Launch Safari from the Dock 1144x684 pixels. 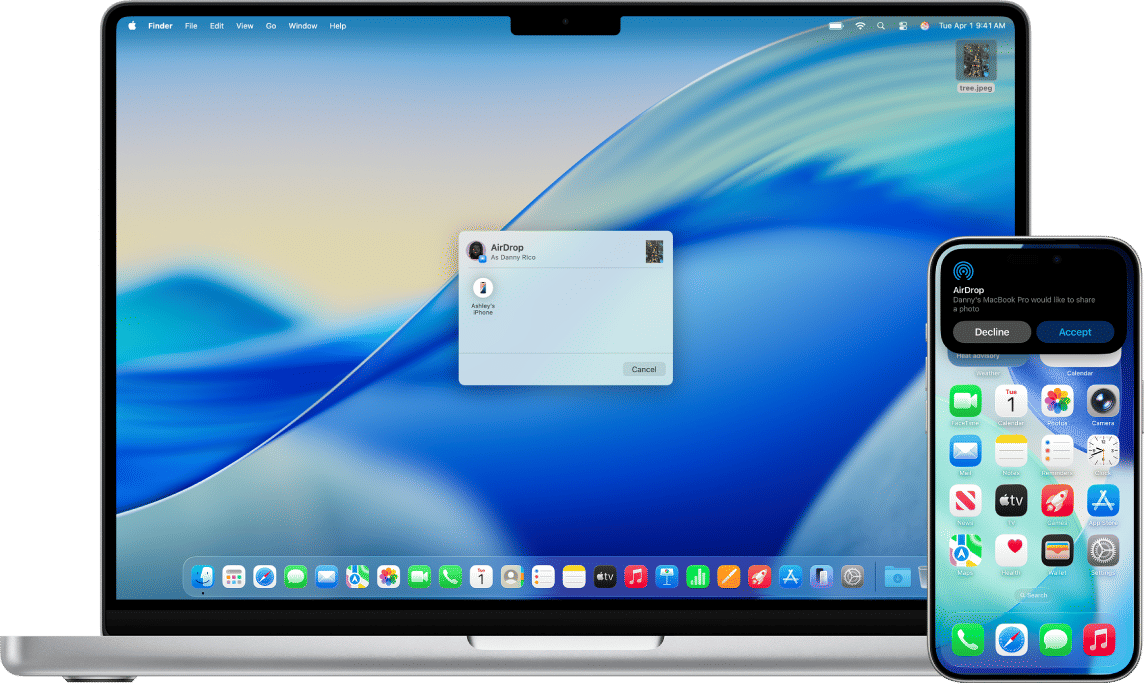[x=263, y=576]
